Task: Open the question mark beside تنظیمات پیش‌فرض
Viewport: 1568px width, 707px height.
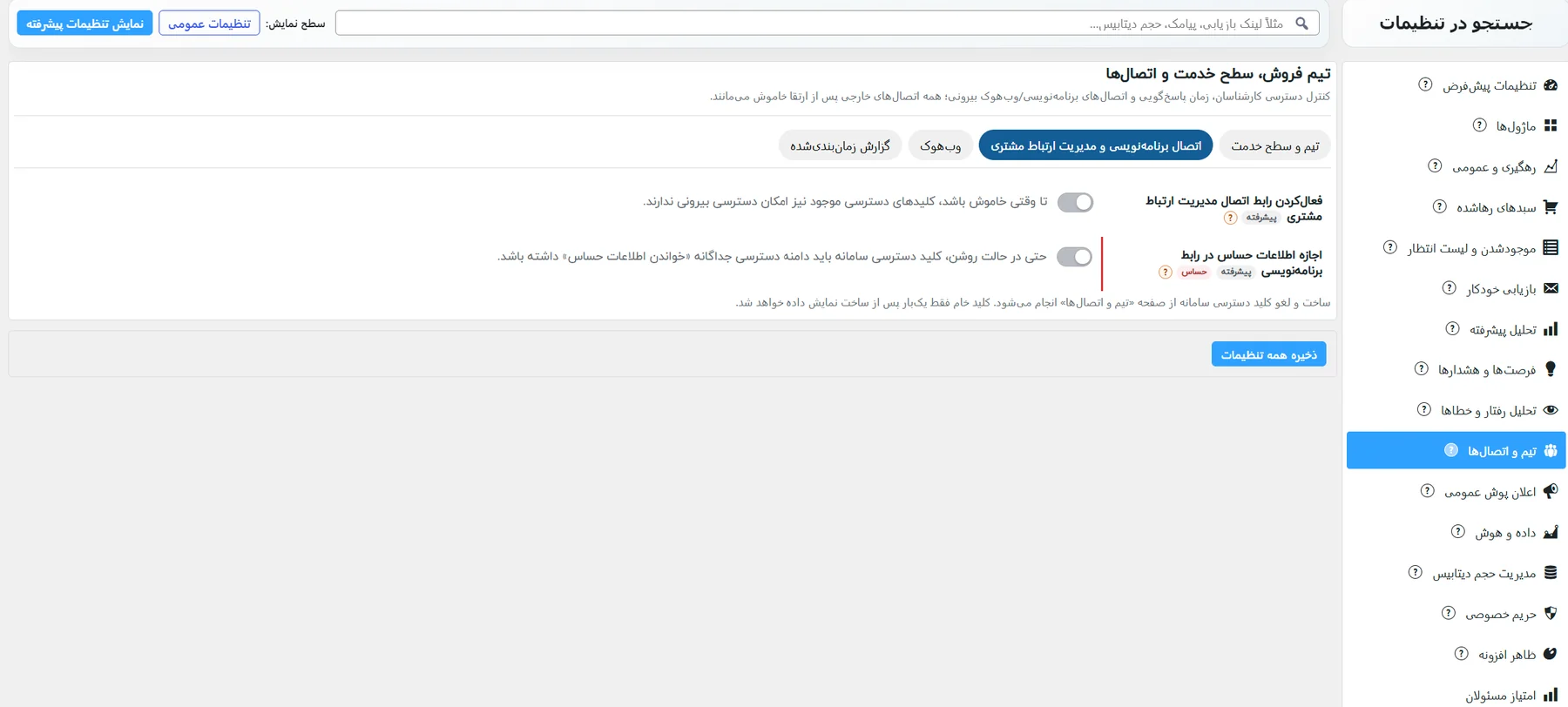Action: pyautogui.click(x=1425, y=84)
